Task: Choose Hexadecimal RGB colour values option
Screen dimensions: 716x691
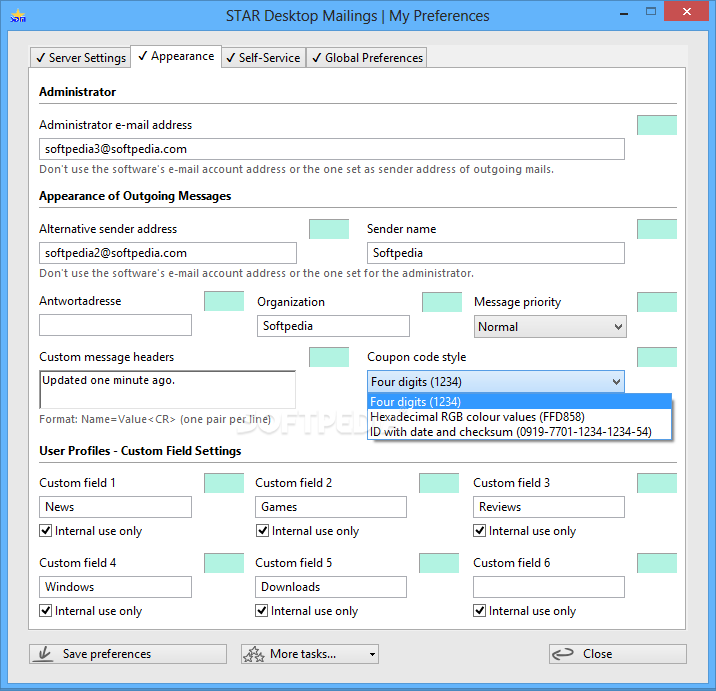Action: point(520,417)
